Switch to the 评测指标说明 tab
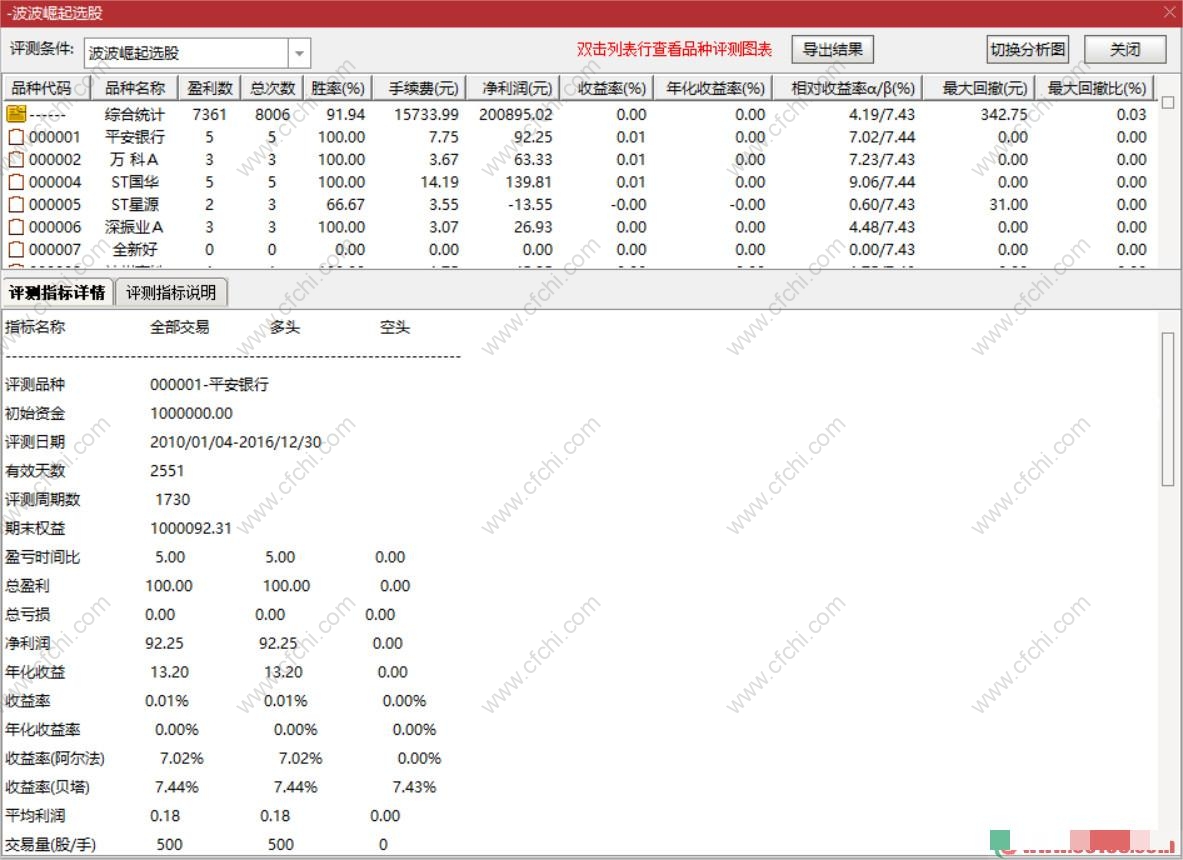The width and height of the screenshot is (1183, 860). tap(171, 293)
